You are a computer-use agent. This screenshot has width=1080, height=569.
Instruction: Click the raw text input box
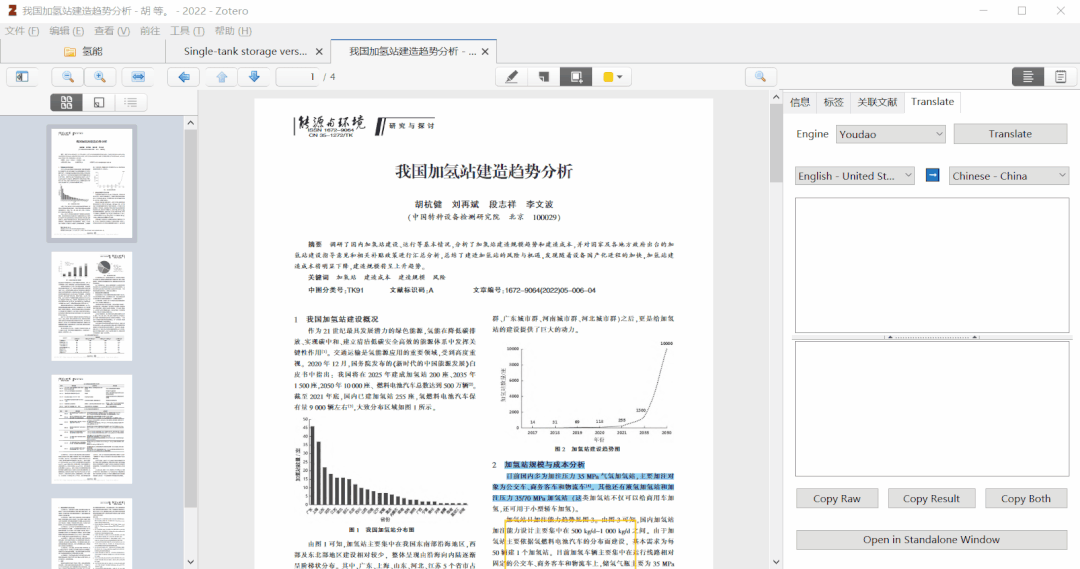tap(932, 265)
